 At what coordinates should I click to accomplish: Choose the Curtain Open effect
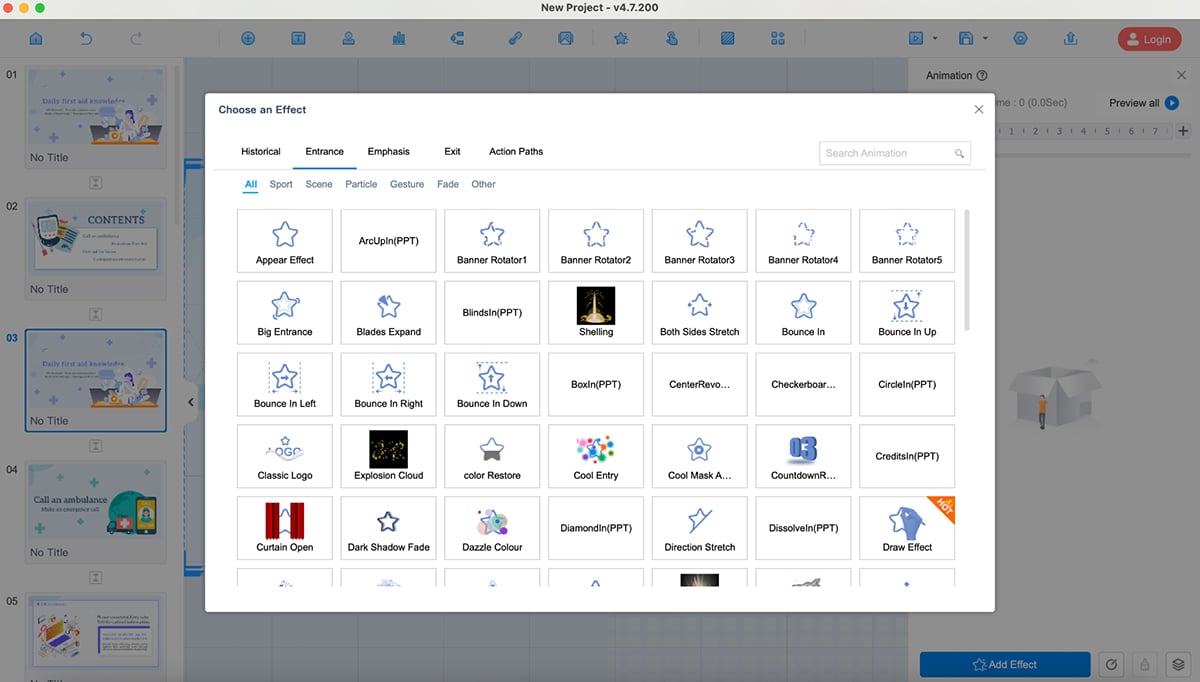[284, 528]
